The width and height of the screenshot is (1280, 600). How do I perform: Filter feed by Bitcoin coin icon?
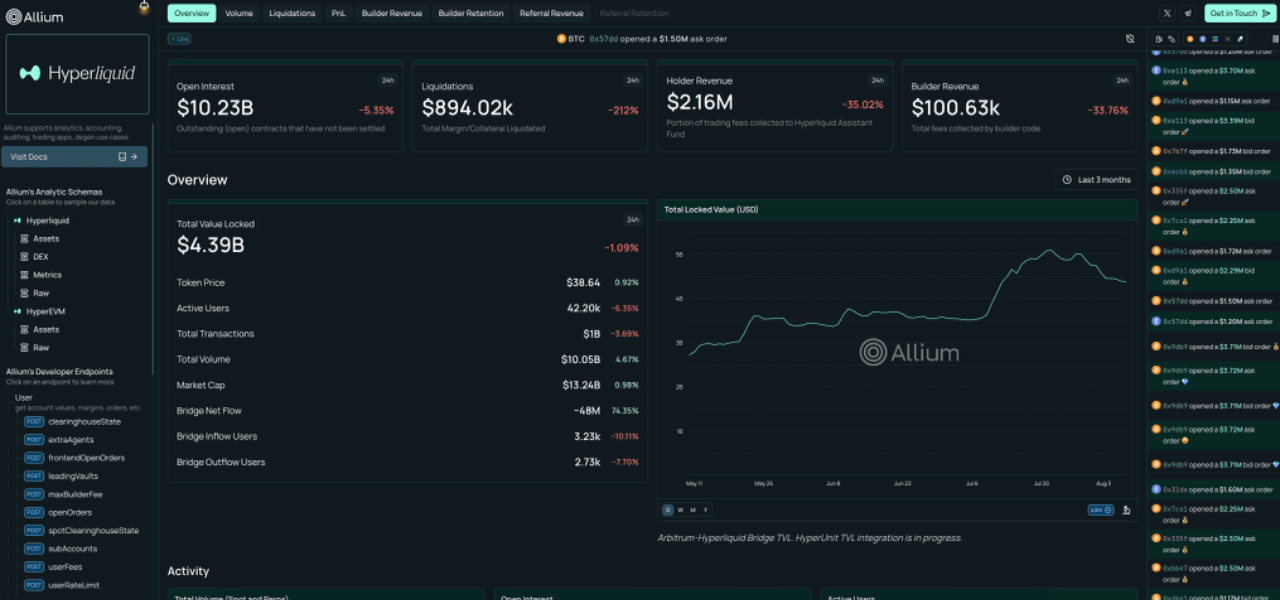pyautogui.click(x=1190, y=39)
